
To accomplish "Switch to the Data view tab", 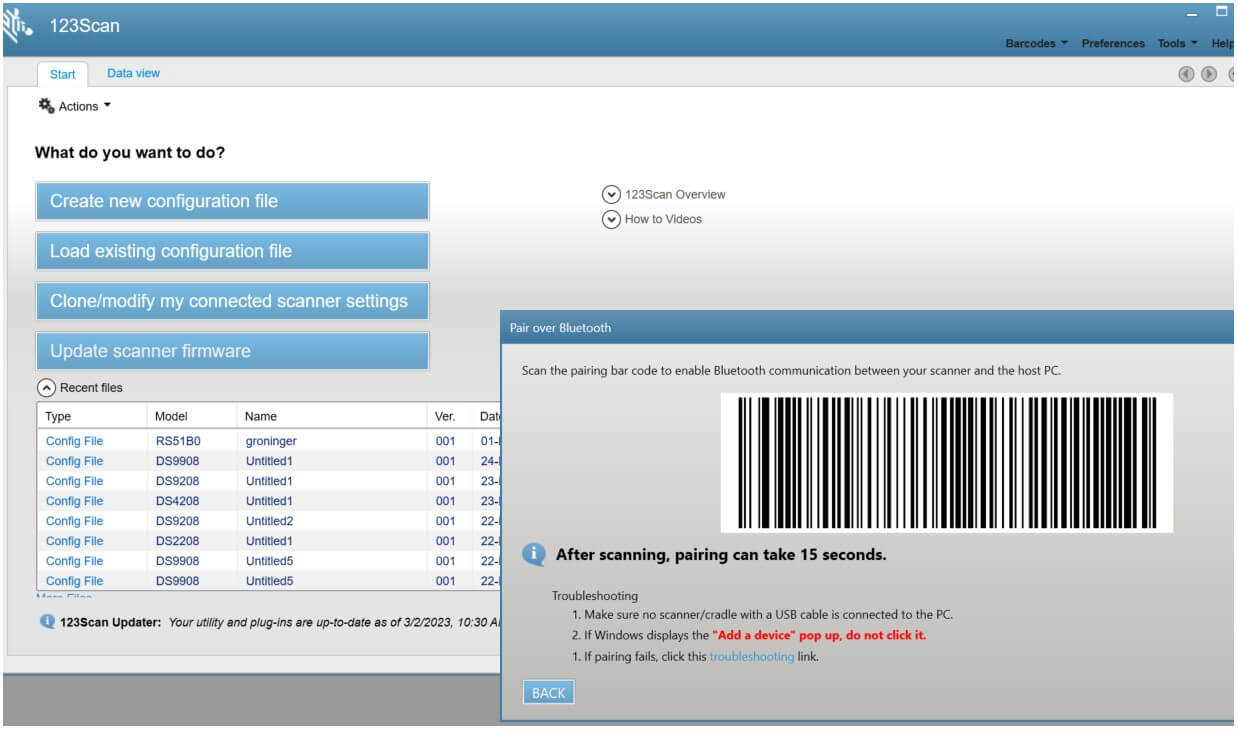I will [x=133, y=73].
